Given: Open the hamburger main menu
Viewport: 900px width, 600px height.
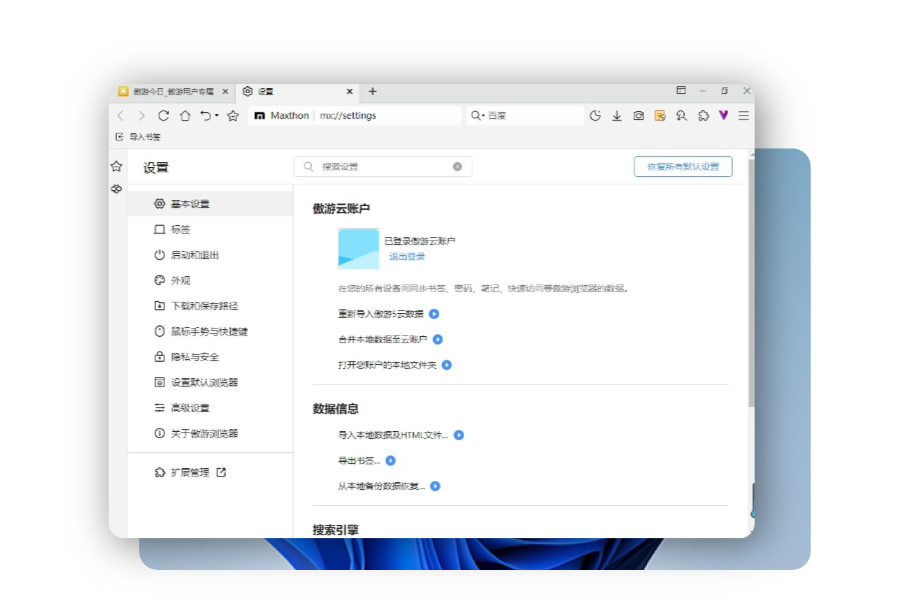Looking at the screenshot, I should tap(743, 115).
